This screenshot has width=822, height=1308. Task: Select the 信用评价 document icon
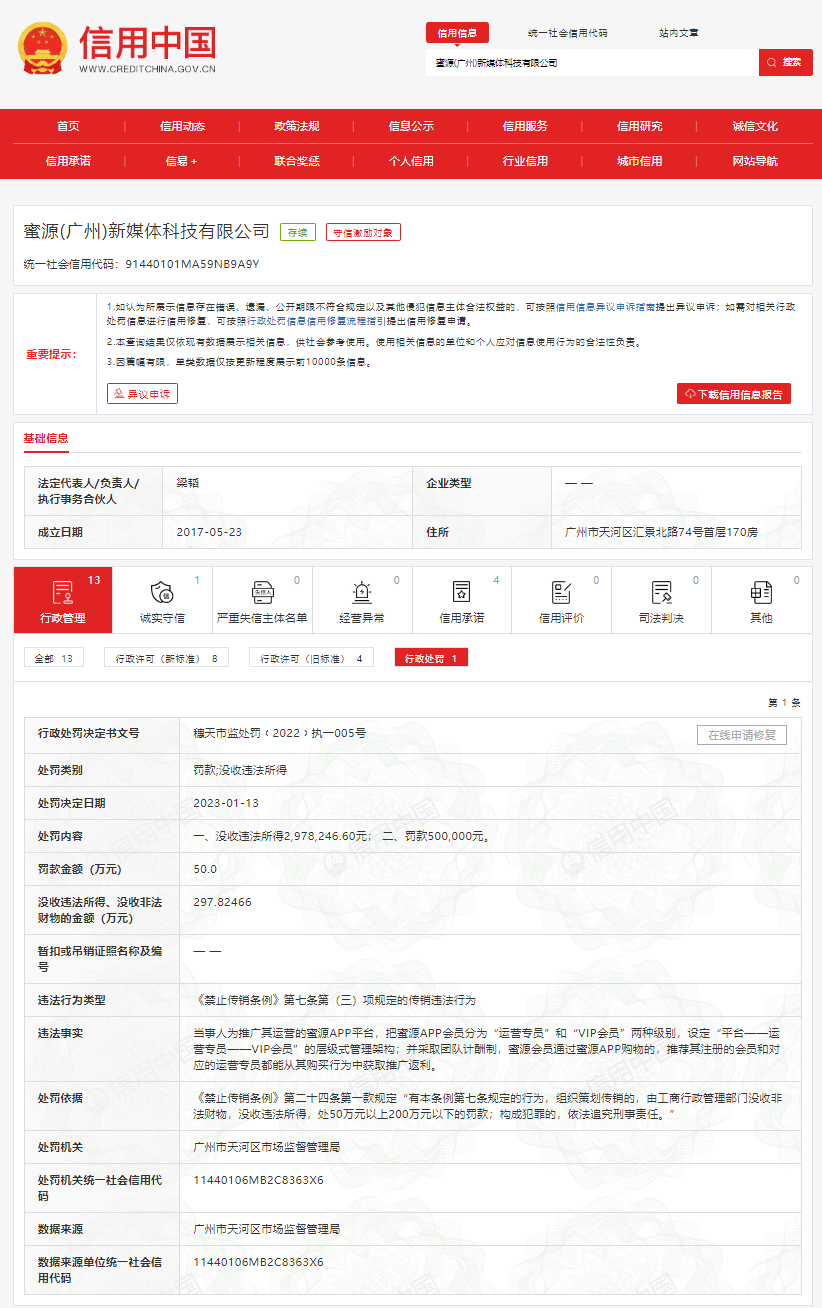561,592
